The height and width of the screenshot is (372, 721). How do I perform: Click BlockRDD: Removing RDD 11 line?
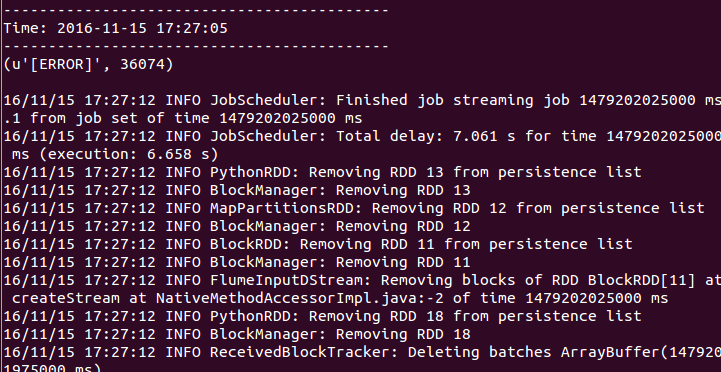[318, 244]
